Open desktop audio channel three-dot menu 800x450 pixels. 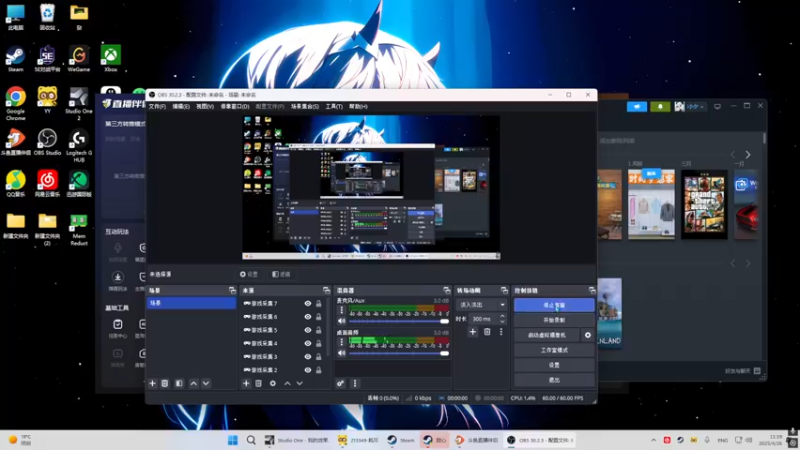click(341, 342)
